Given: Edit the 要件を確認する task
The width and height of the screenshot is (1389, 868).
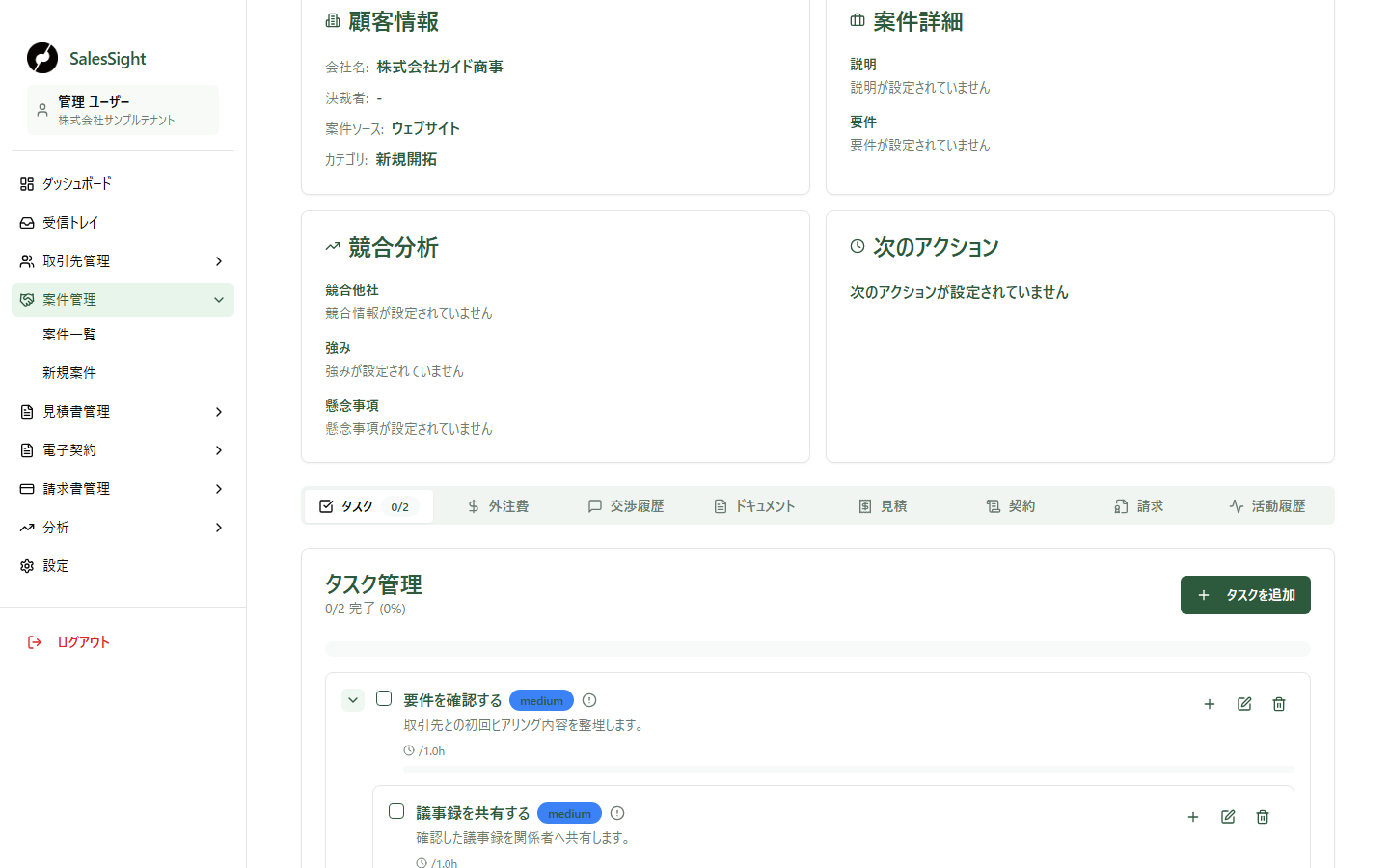Looking at the screenshot, I should [x=1244, y=704].
